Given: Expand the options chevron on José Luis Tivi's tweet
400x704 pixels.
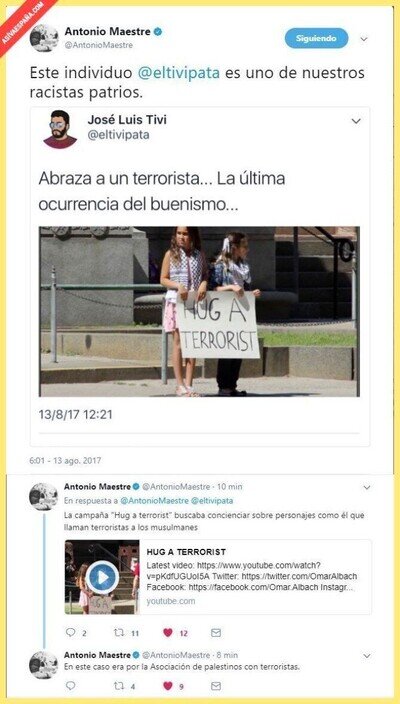Looking at the screenshot, I should (x=356, y=121).
